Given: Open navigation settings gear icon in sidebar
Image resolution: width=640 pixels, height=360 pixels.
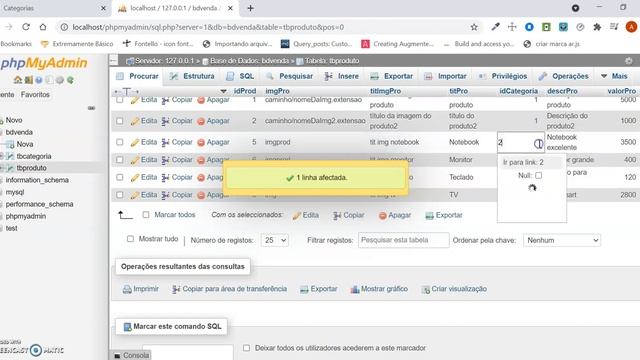Looking at the screenshot, I should (x=60, y=80).
